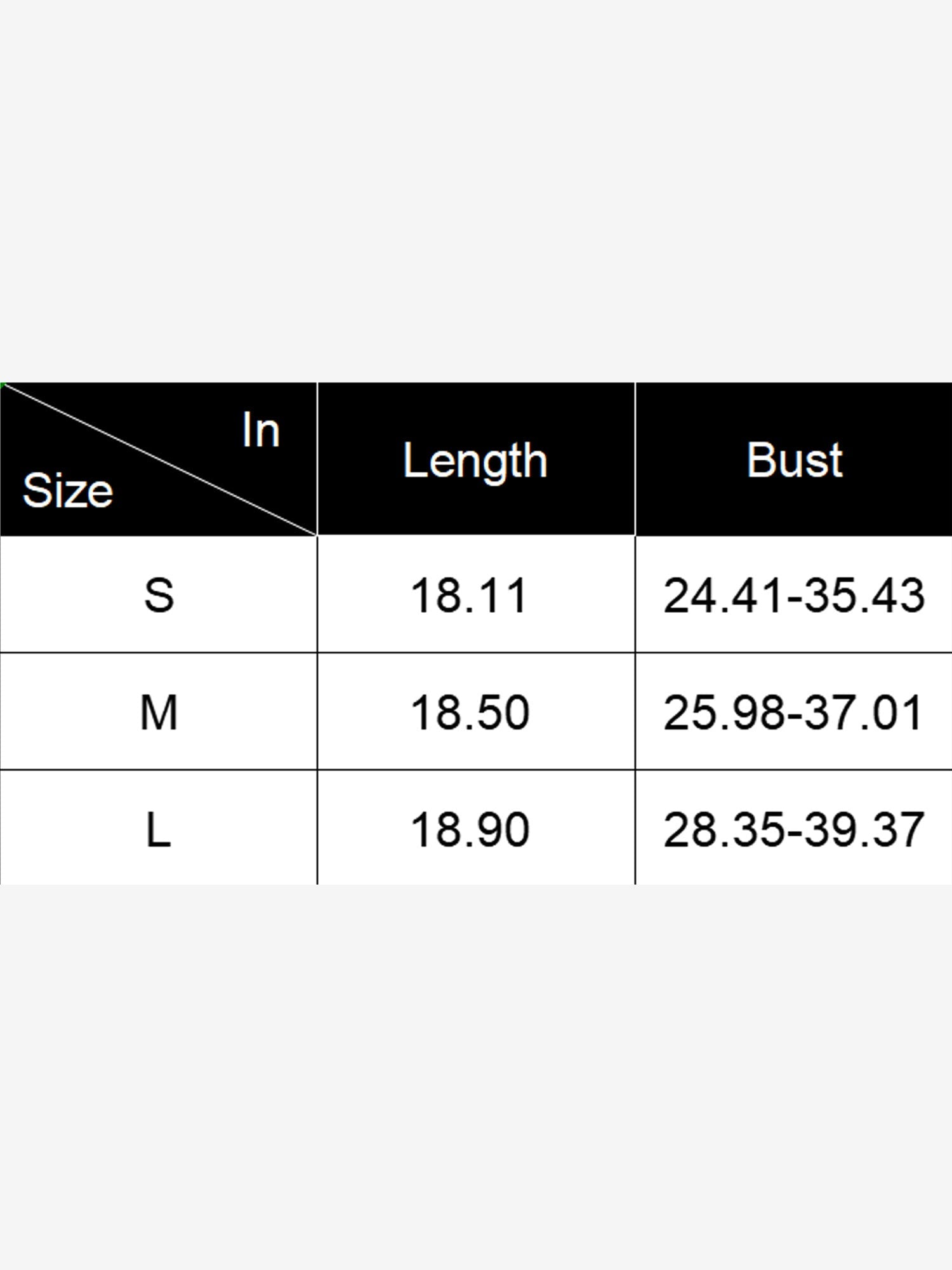Click the 24.41-35.43 bust value

pos(793,596)
